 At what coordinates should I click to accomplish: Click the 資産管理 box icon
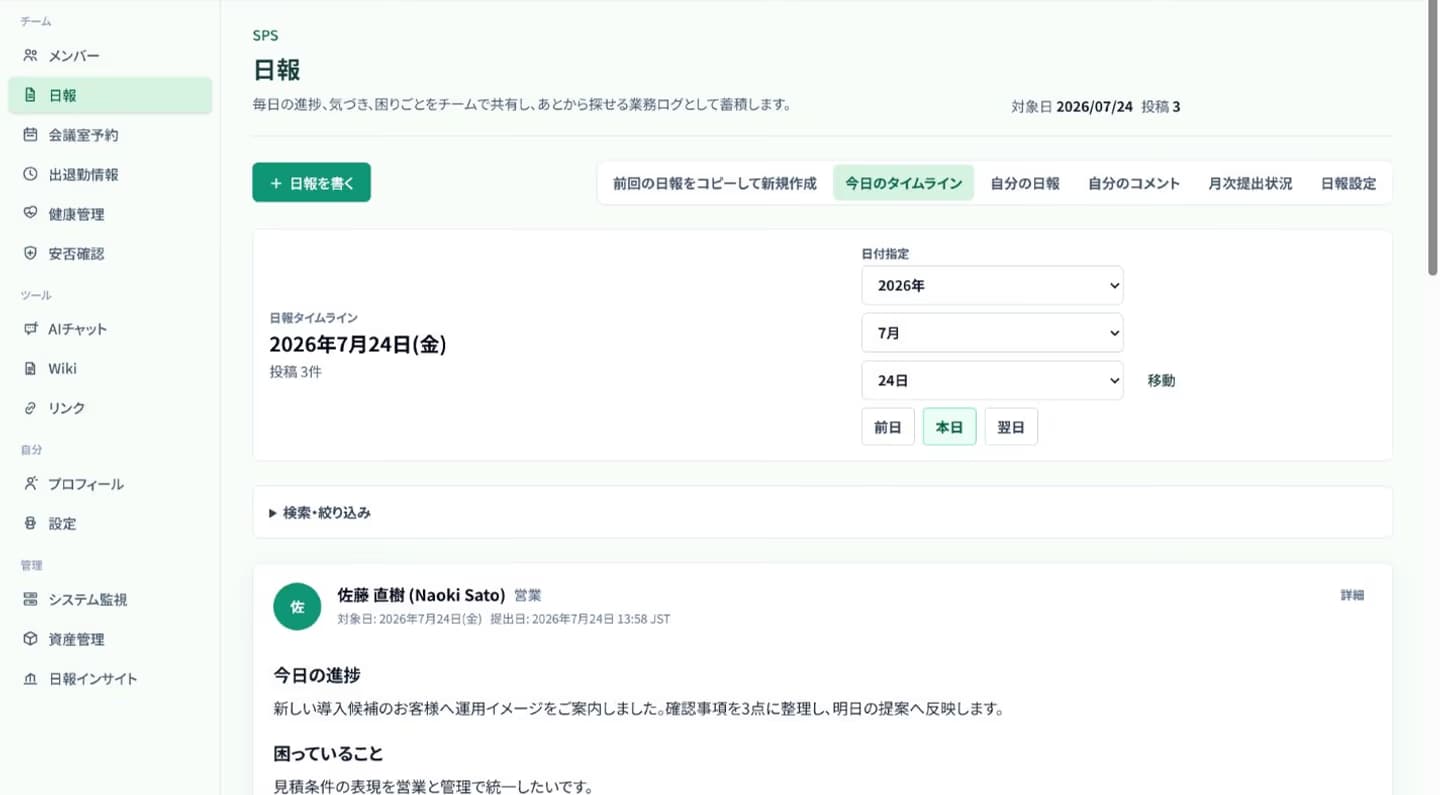(x=30, y=639)
